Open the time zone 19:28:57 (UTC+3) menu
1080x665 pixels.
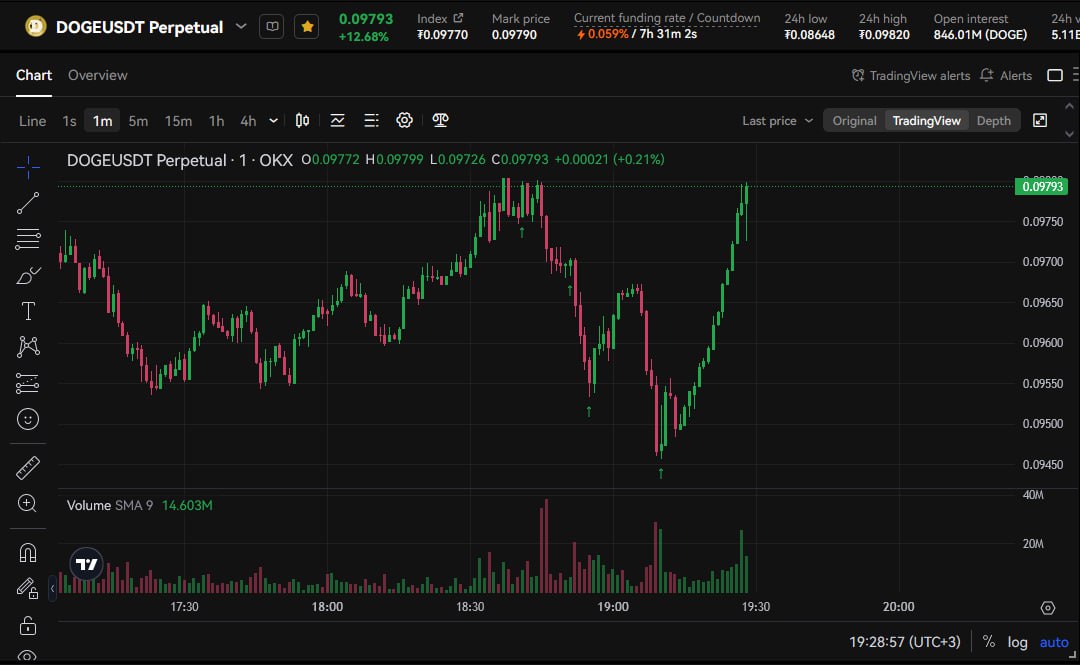(904, 642)
